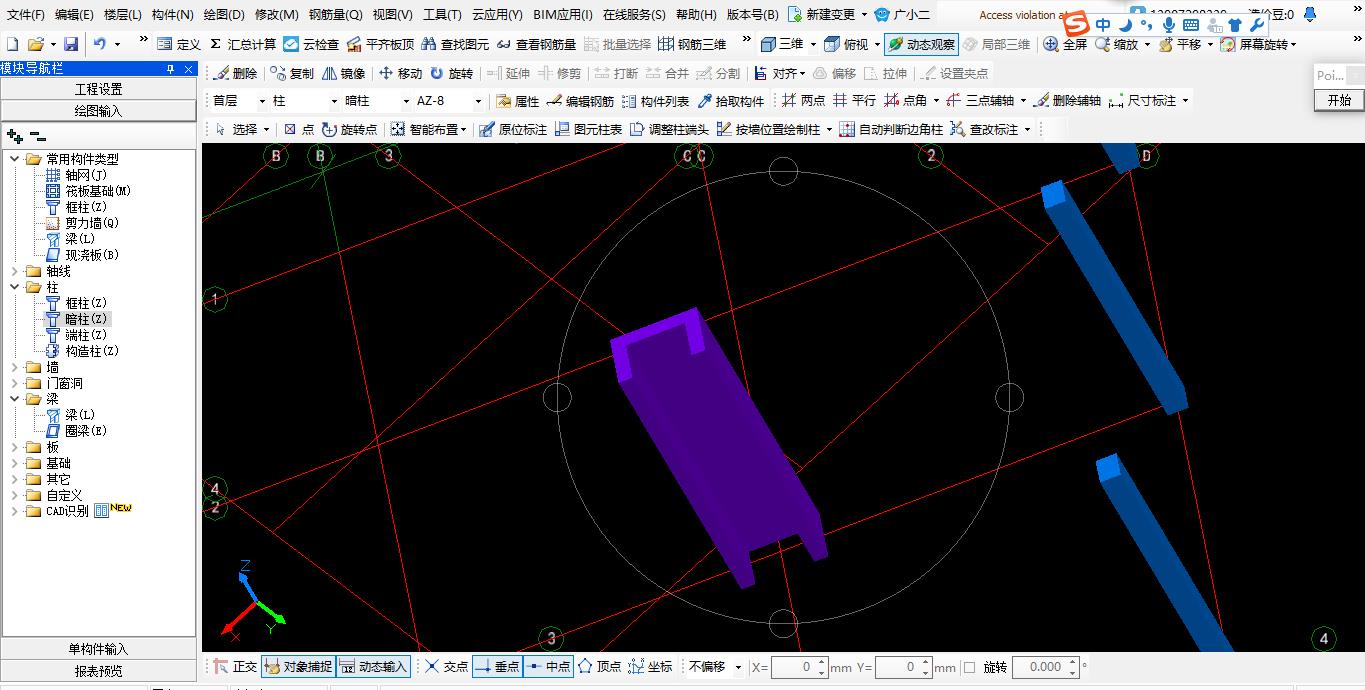Click the 绘图输入 drawing input button

point(98,111)
